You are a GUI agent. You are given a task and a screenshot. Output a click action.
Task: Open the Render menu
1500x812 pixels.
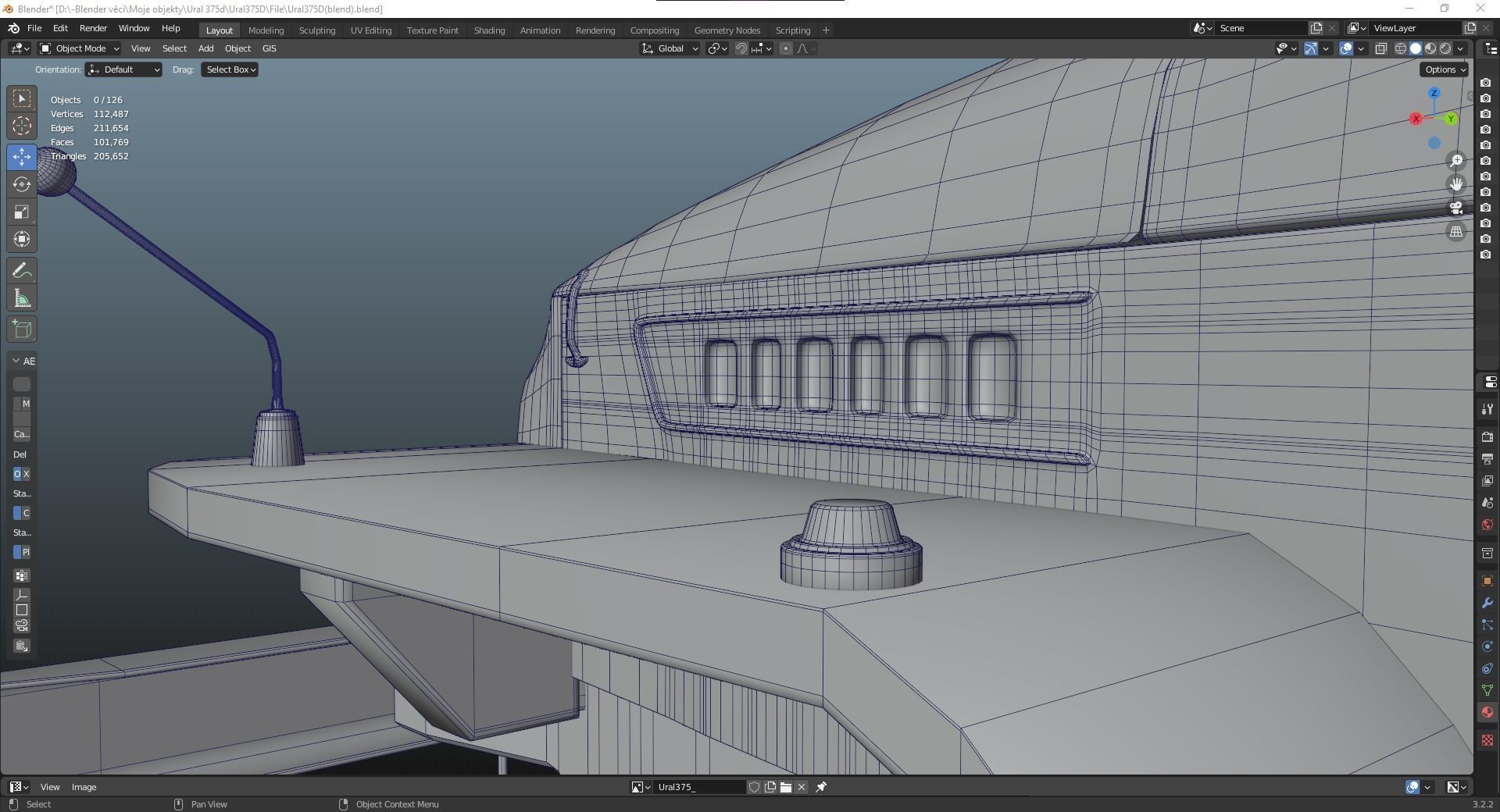tap(93, 28)
